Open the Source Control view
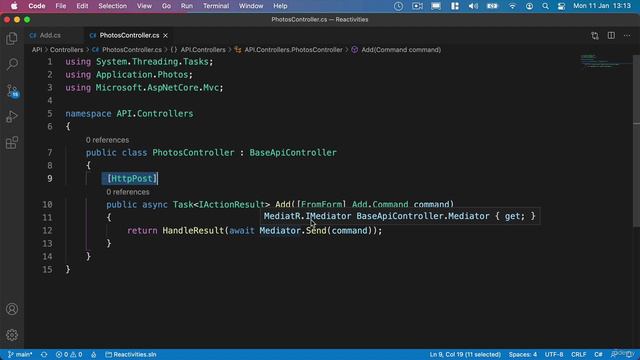 point(12,91)
